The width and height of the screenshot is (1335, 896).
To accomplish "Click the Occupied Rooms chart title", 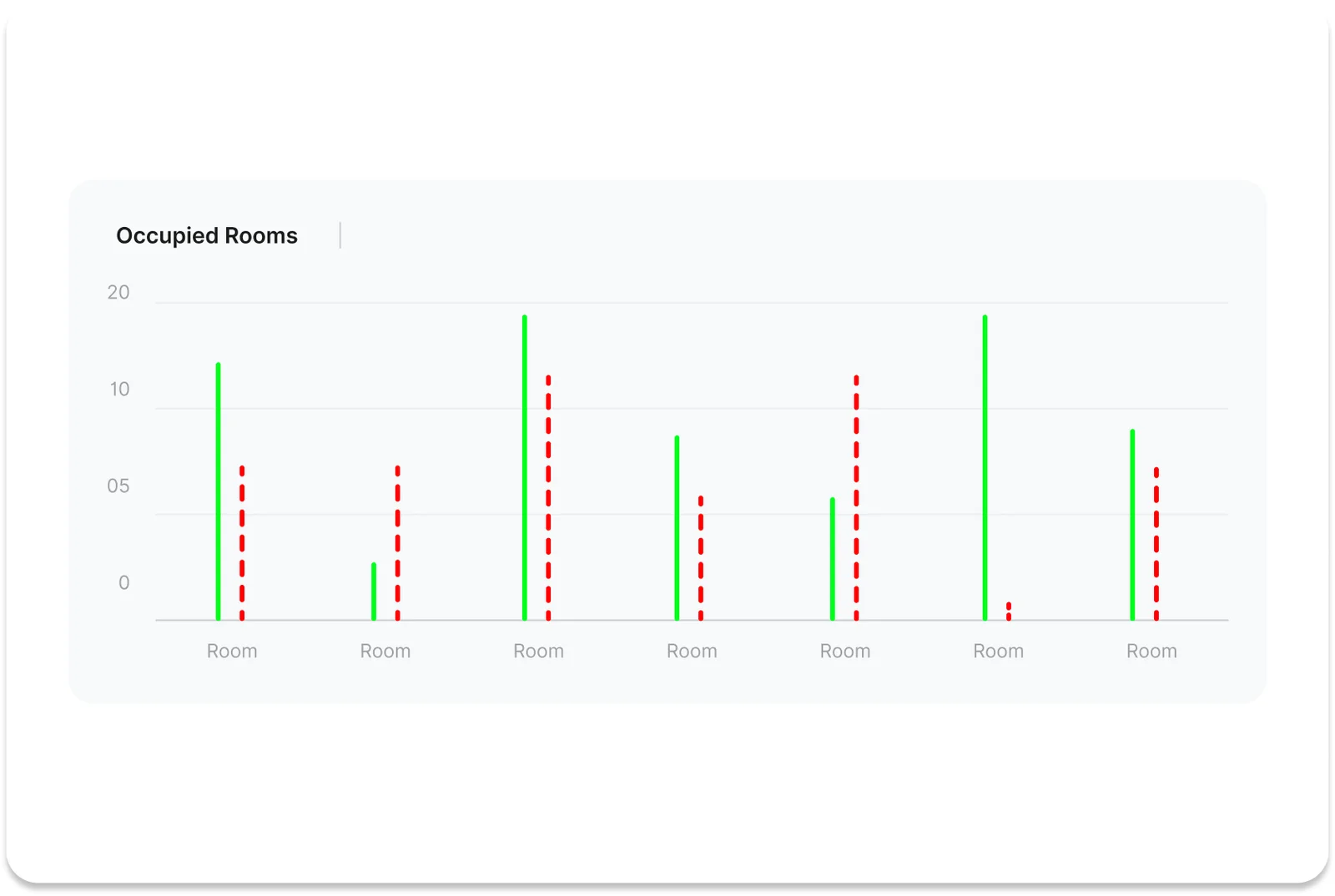I will pos(206,236).
